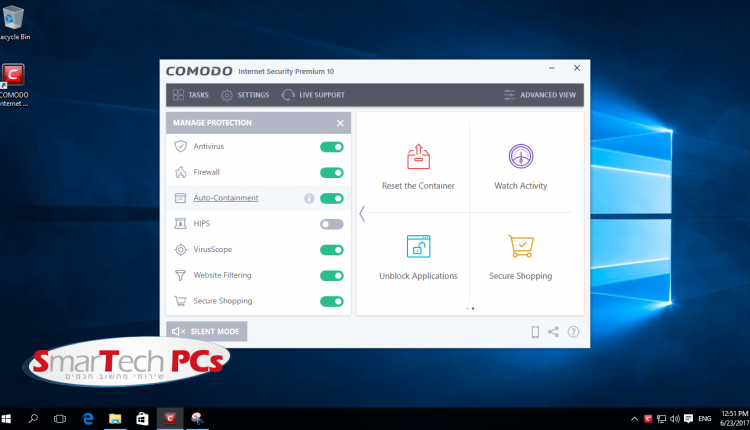
Task: Minimize the Comodo window
Action: click(x=551, y=68)
